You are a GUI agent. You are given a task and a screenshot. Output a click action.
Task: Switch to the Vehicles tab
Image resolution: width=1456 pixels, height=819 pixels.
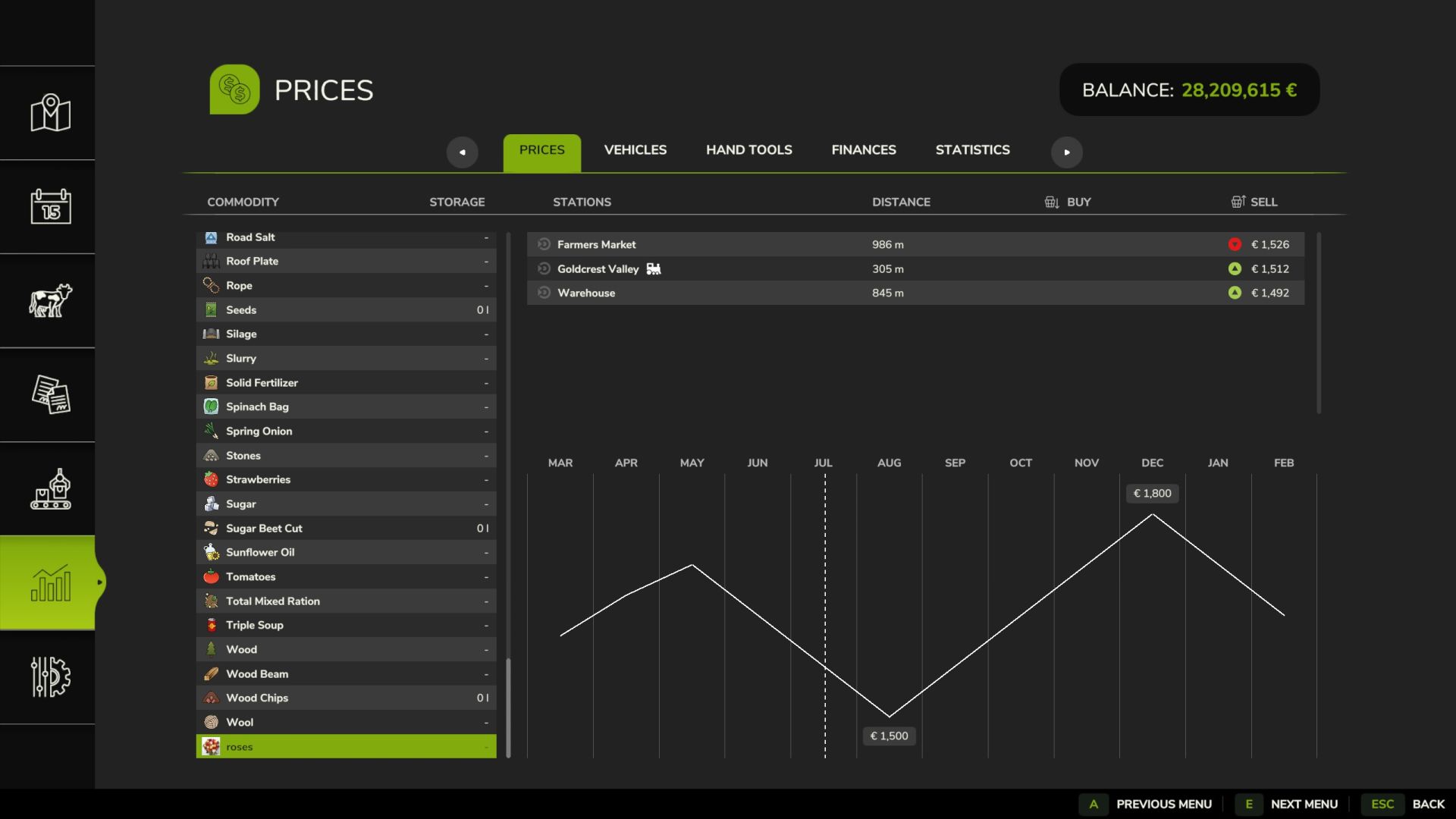(635, 150)
